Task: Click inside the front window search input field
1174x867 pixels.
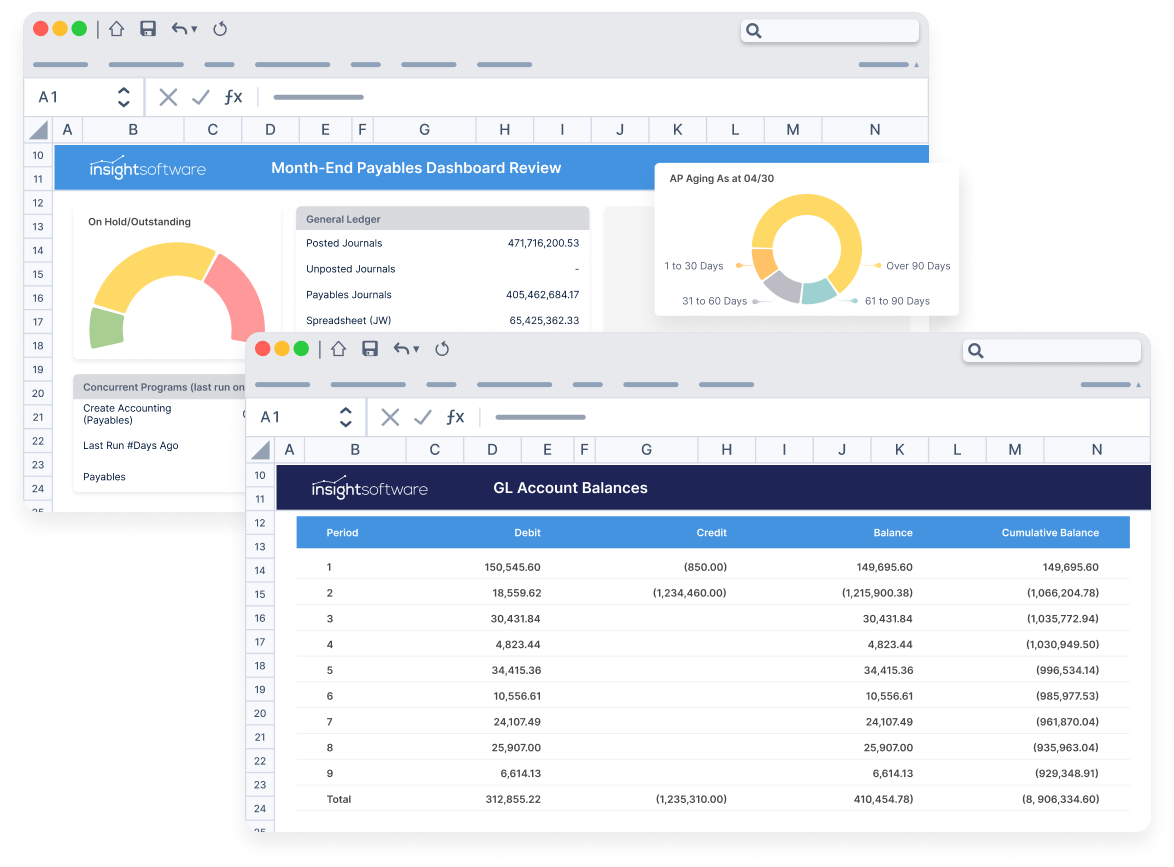Action: pos(1050,351)
